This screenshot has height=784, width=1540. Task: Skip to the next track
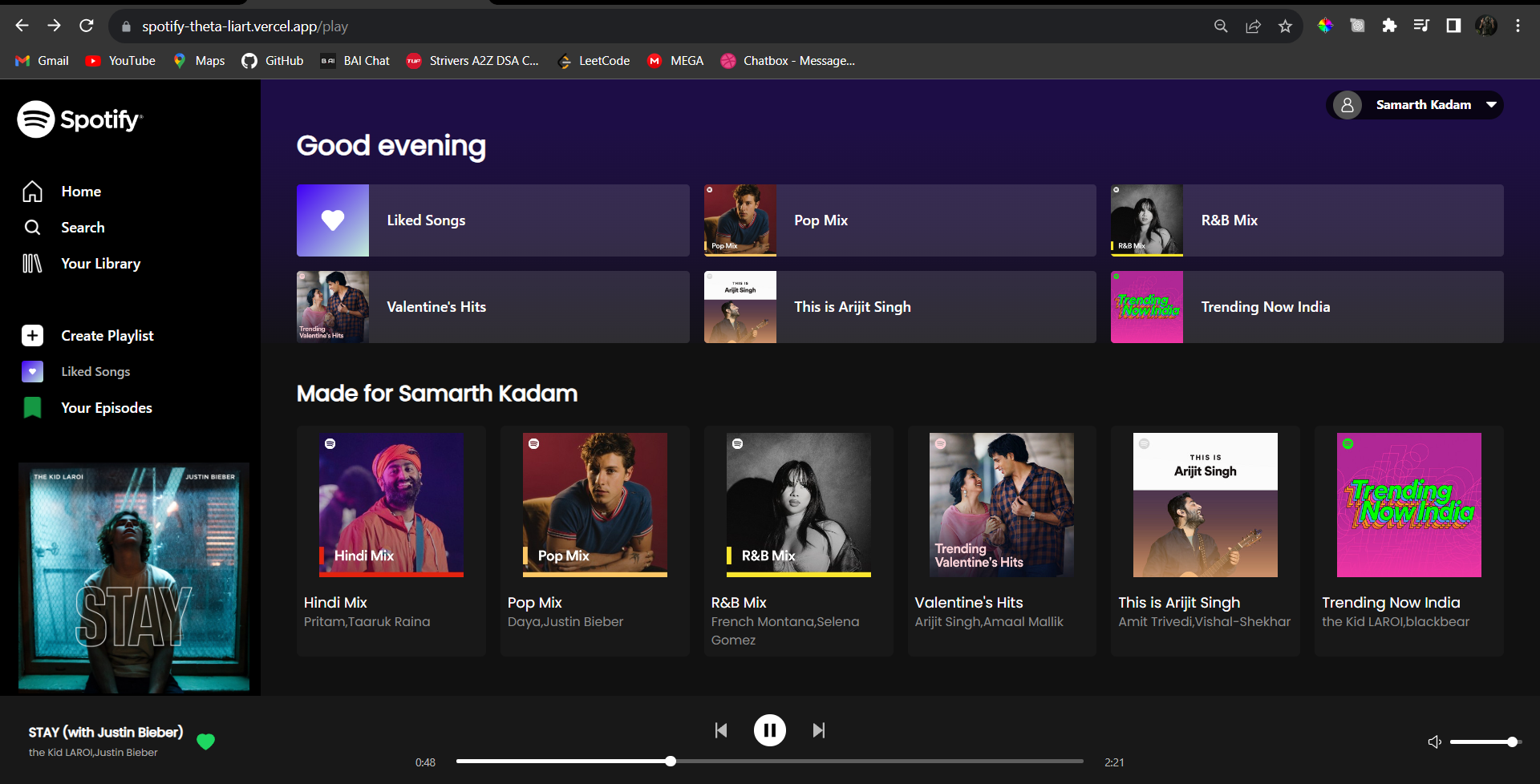(x=819, y=730)
